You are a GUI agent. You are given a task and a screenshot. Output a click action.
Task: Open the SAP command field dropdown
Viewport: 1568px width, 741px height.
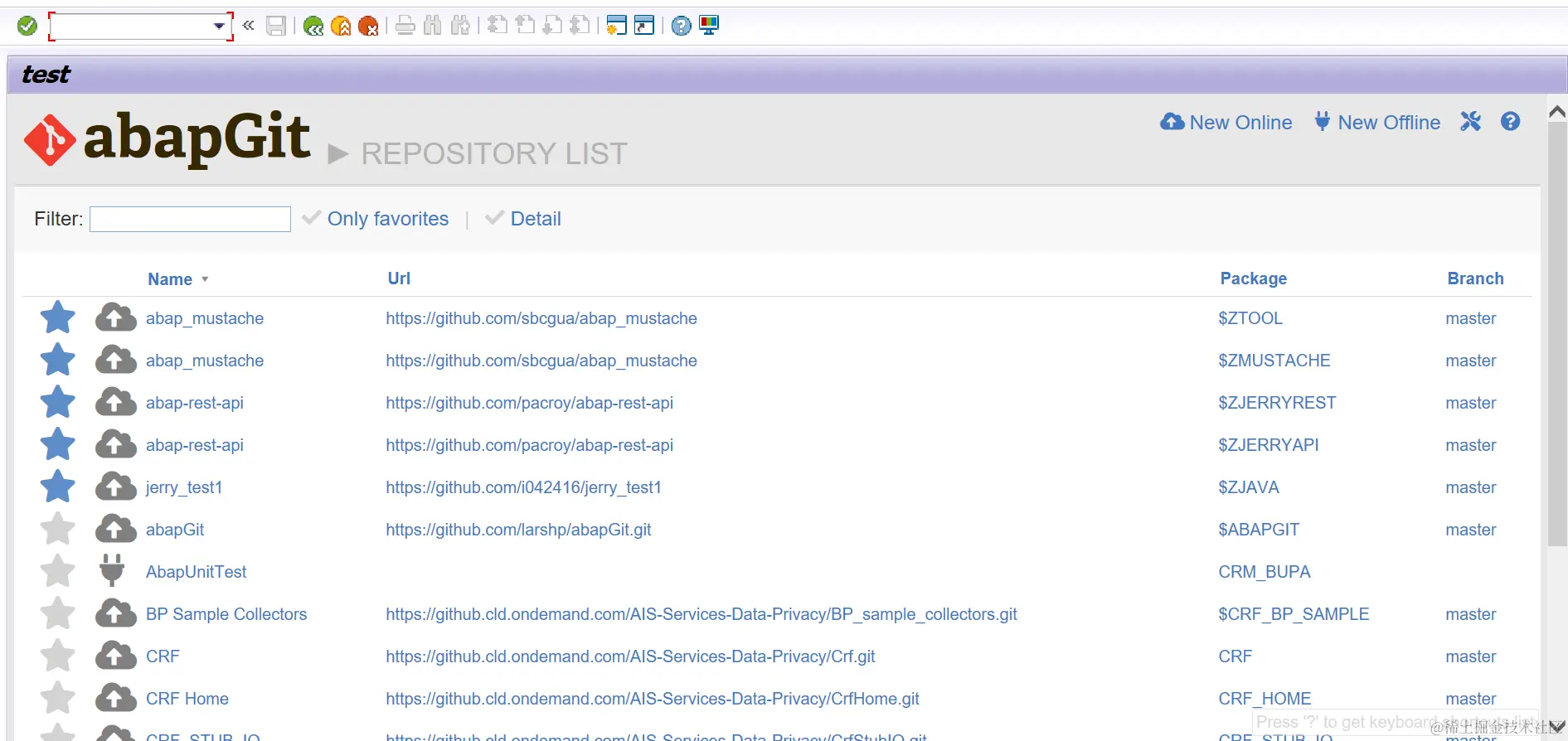click(x=219, y=26)
